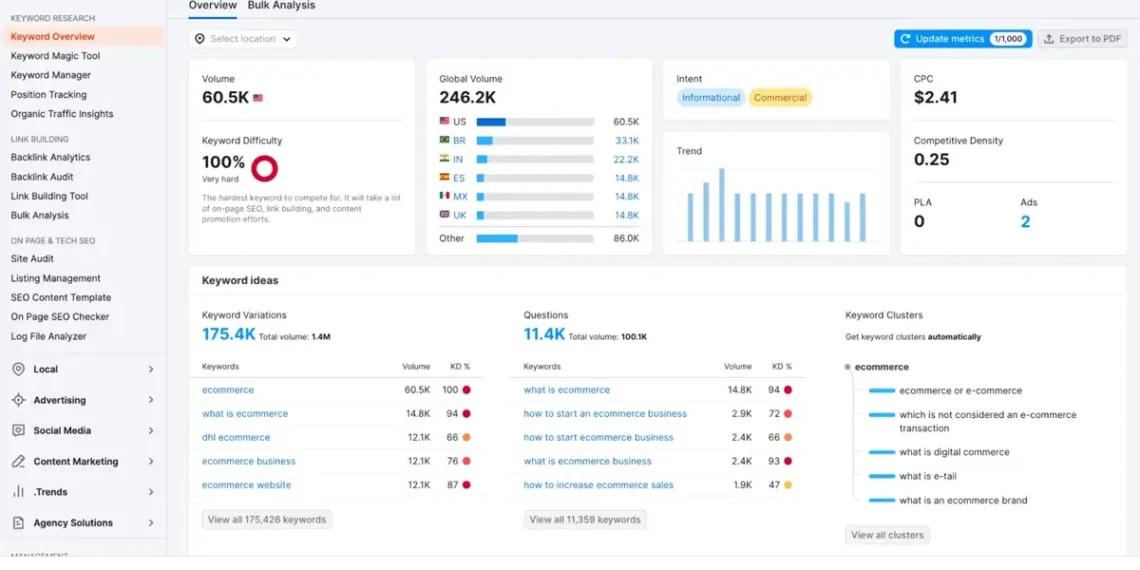Open Keyword Magic Tool in sidebar

pyautogui.click(x=55, y=56)
